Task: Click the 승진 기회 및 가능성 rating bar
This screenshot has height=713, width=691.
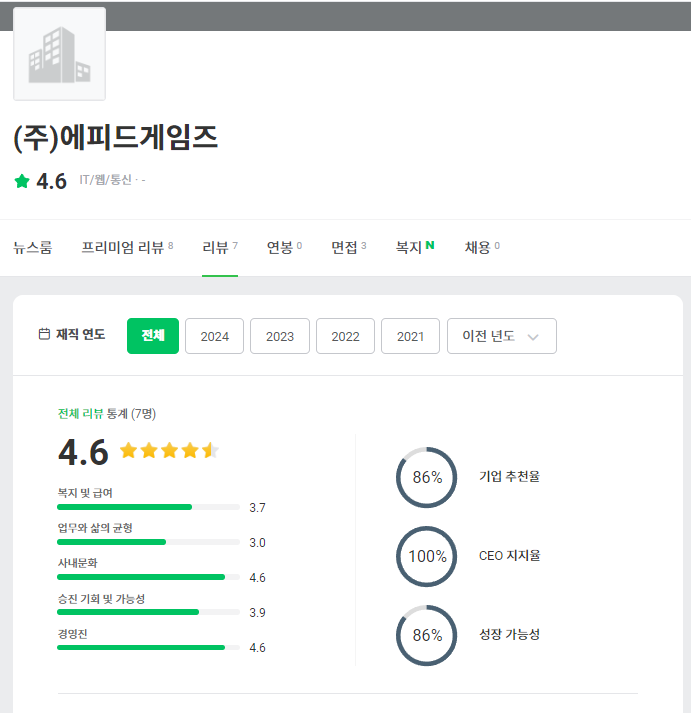Action: [x=148, y=612]
